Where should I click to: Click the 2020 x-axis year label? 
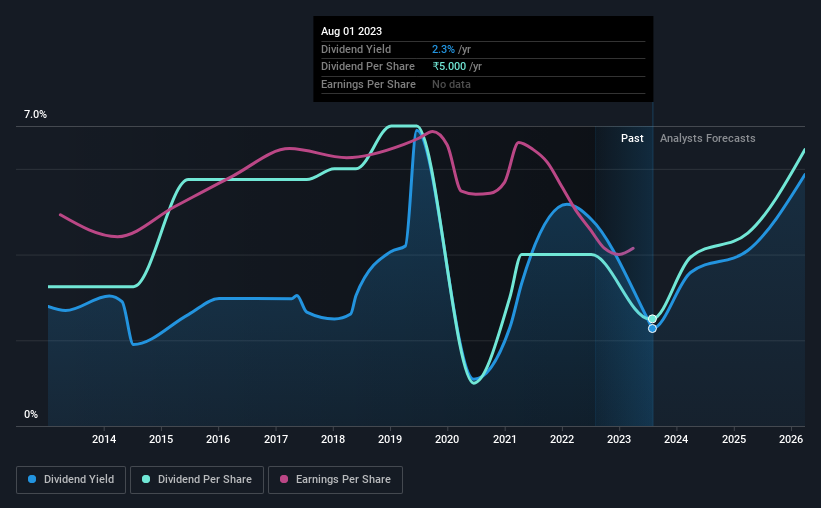pos(447,439)
